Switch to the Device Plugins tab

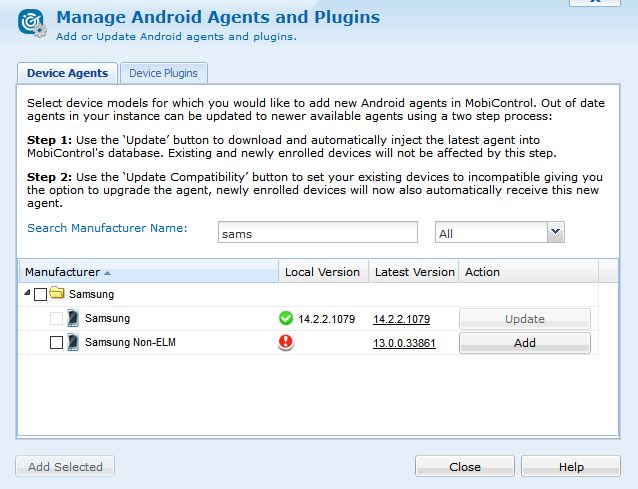pyautogui.click(x=164, y=73)
